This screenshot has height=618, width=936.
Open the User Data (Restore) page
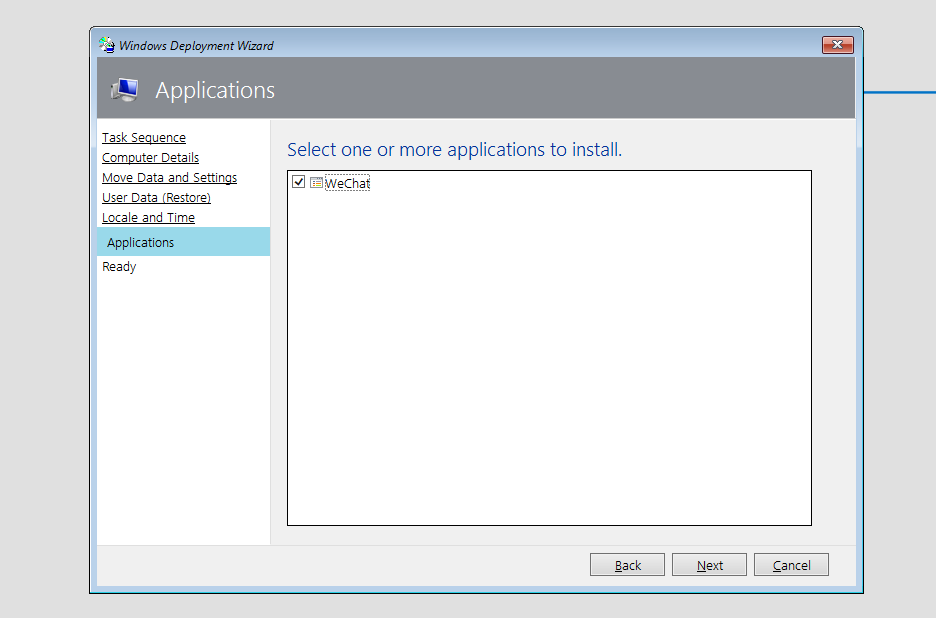[156, 197]
